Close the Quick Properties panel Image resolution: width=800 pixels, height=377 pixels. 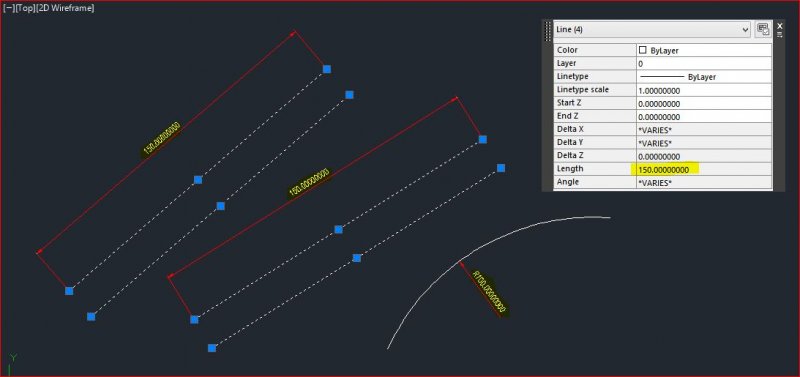point(780,25)
